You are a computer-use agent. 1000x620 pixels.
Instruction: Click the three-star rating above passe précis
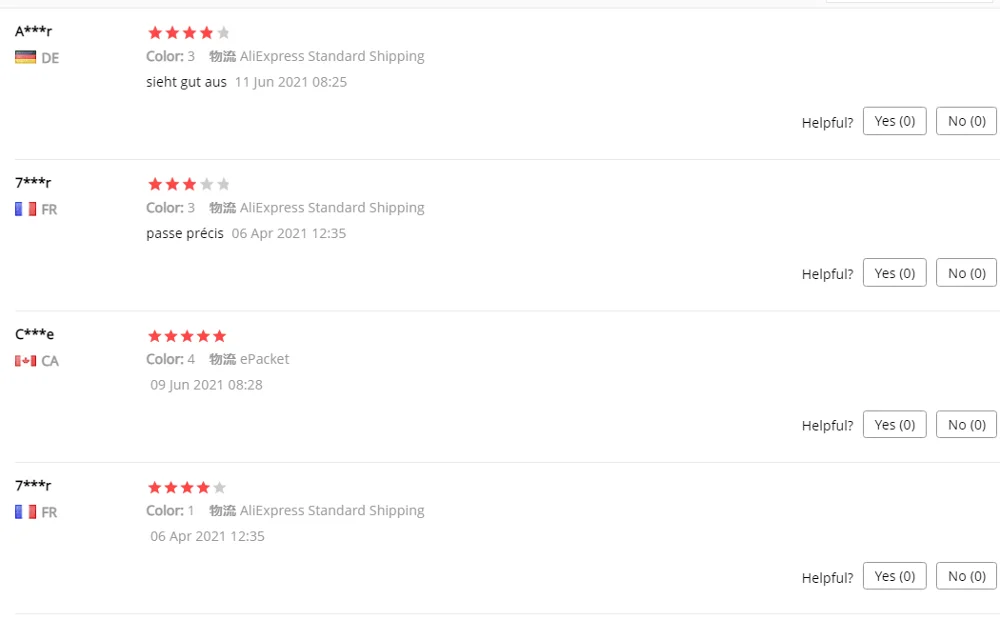pyautogui.click(x=188, y=184)
